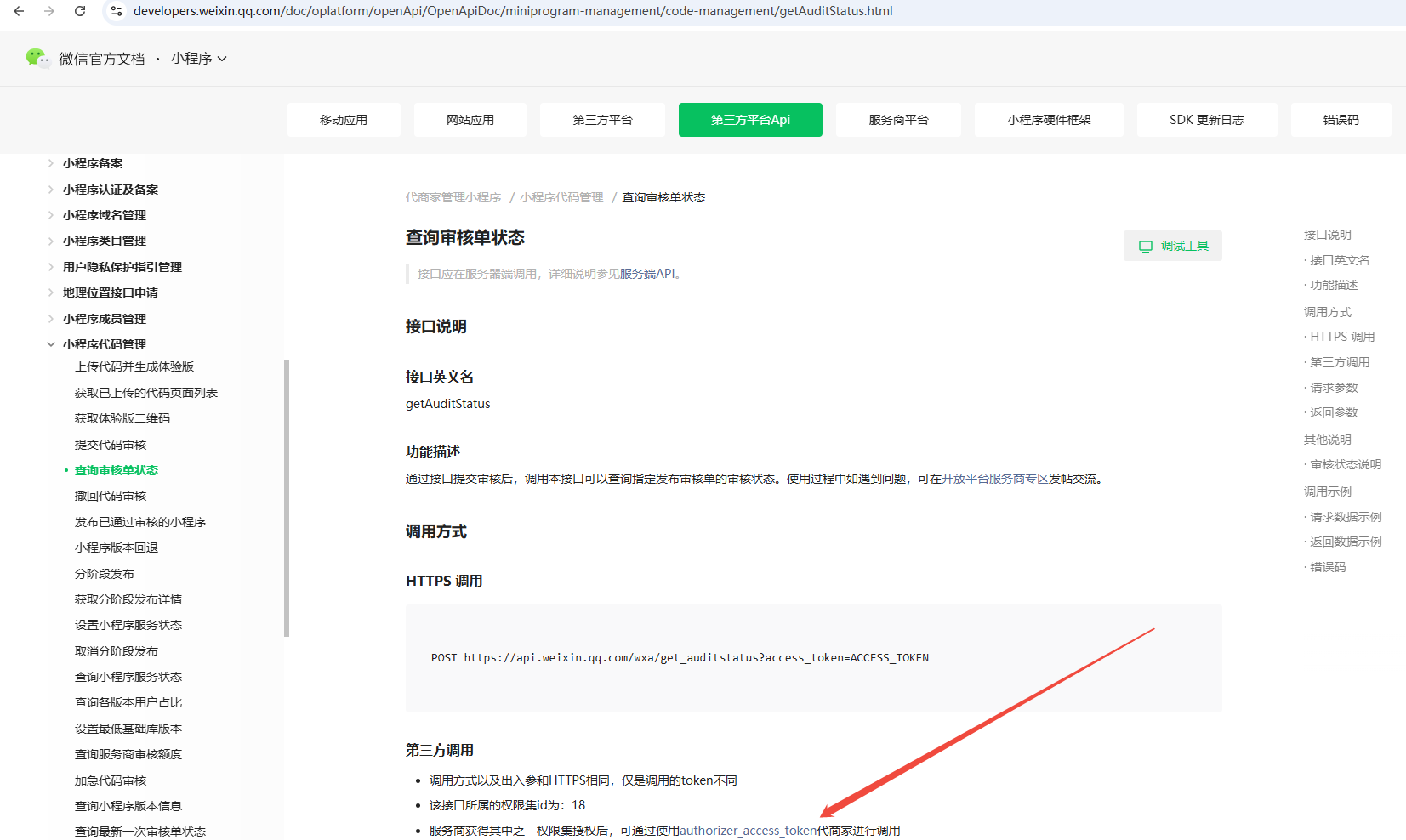
Task: Select 查询审核单状态 in sidebar
Action: coord(117,470)
